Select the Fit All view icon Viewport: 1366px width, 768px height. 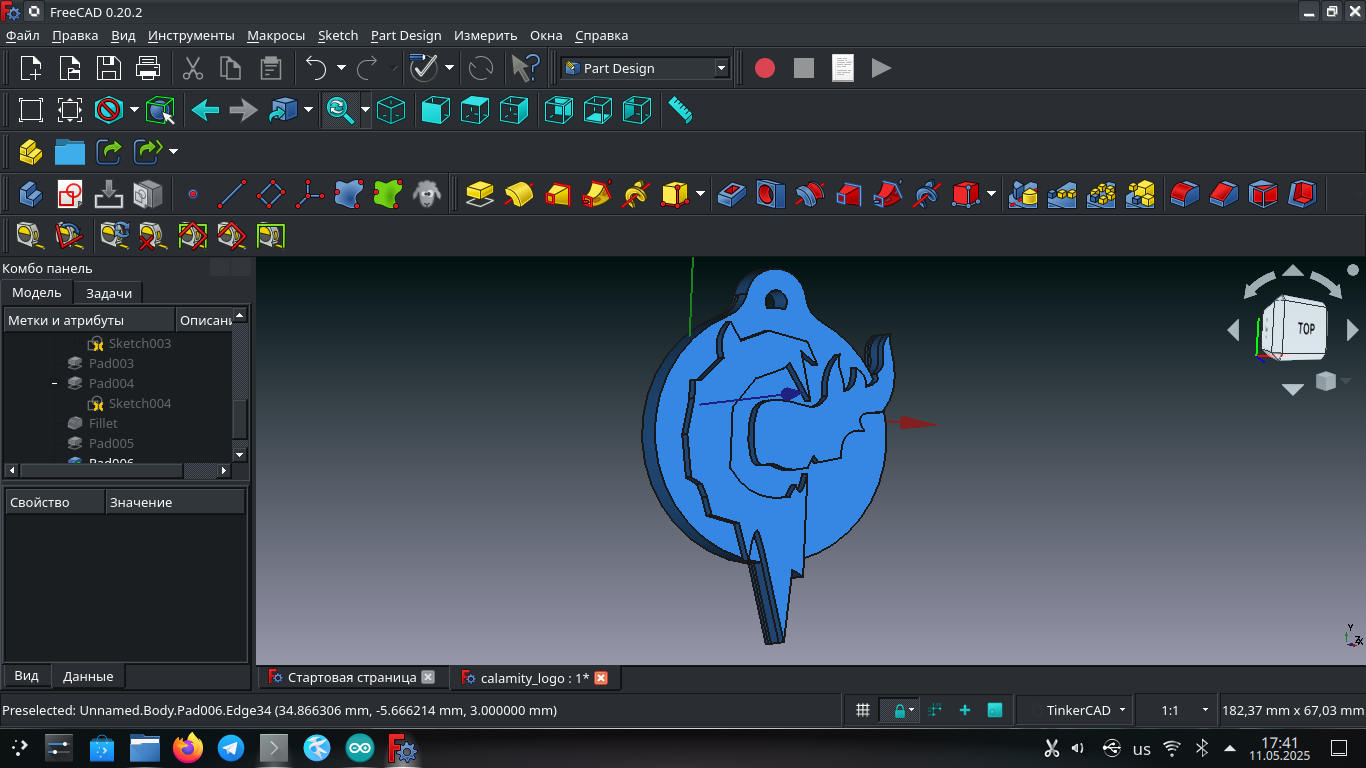pos(31,110)
